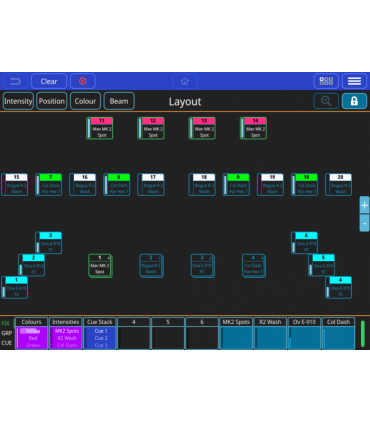Image resolution: width=370 pixels, height=422 pixels.
Task: Trigger the Col Dash playback
Action: 338,333
